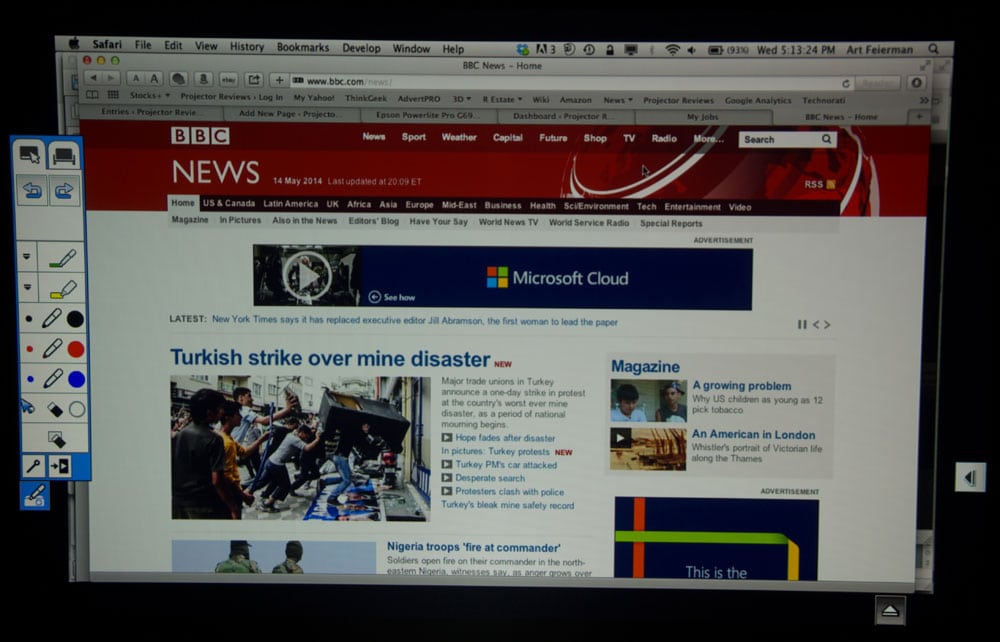Screen dimensions: 1000x642
Task: Open the 3D bookmarks dropdown
Action: (462, 99)
